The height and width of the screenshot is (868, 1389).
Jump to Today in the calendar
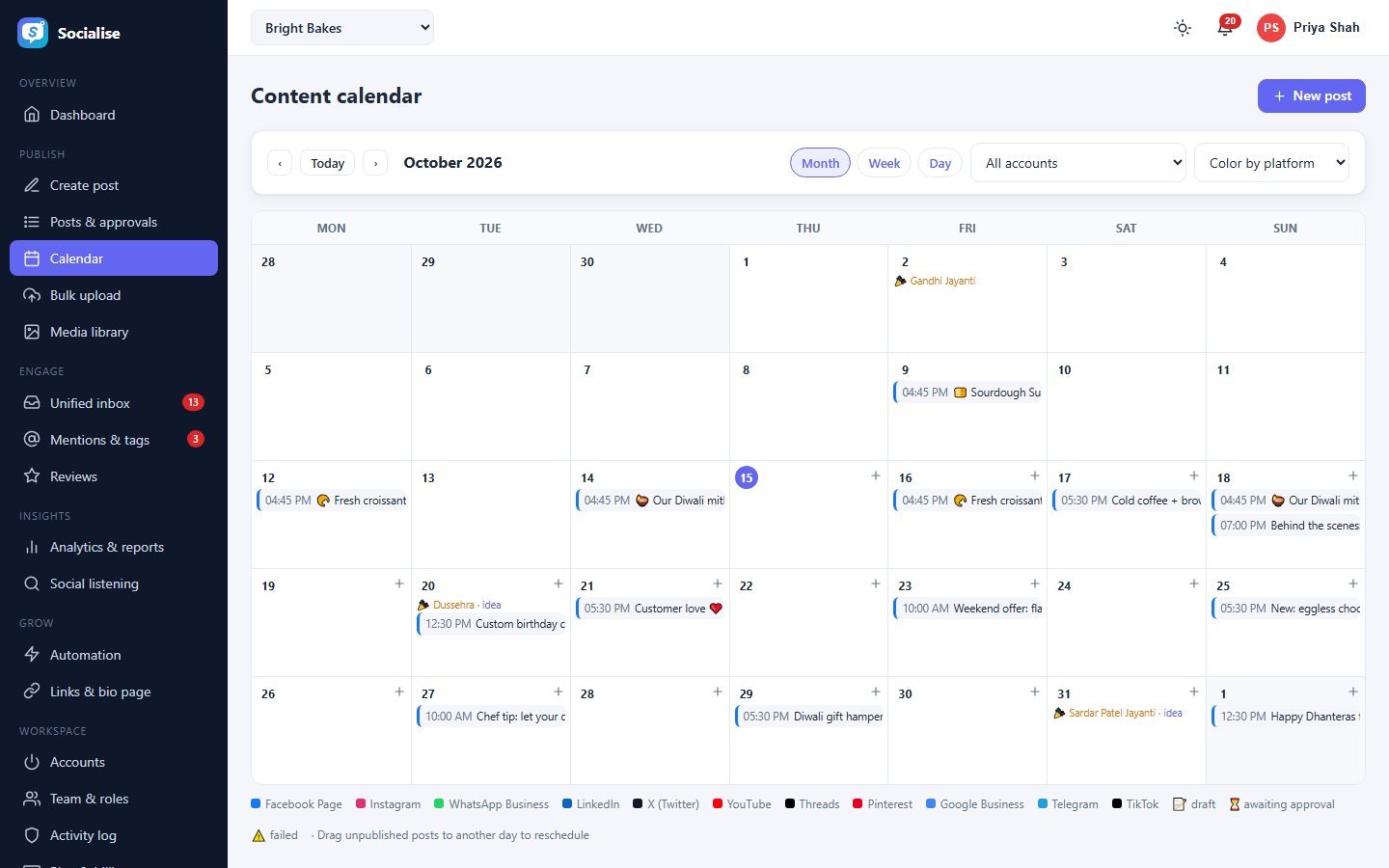(x=328, y=163)
